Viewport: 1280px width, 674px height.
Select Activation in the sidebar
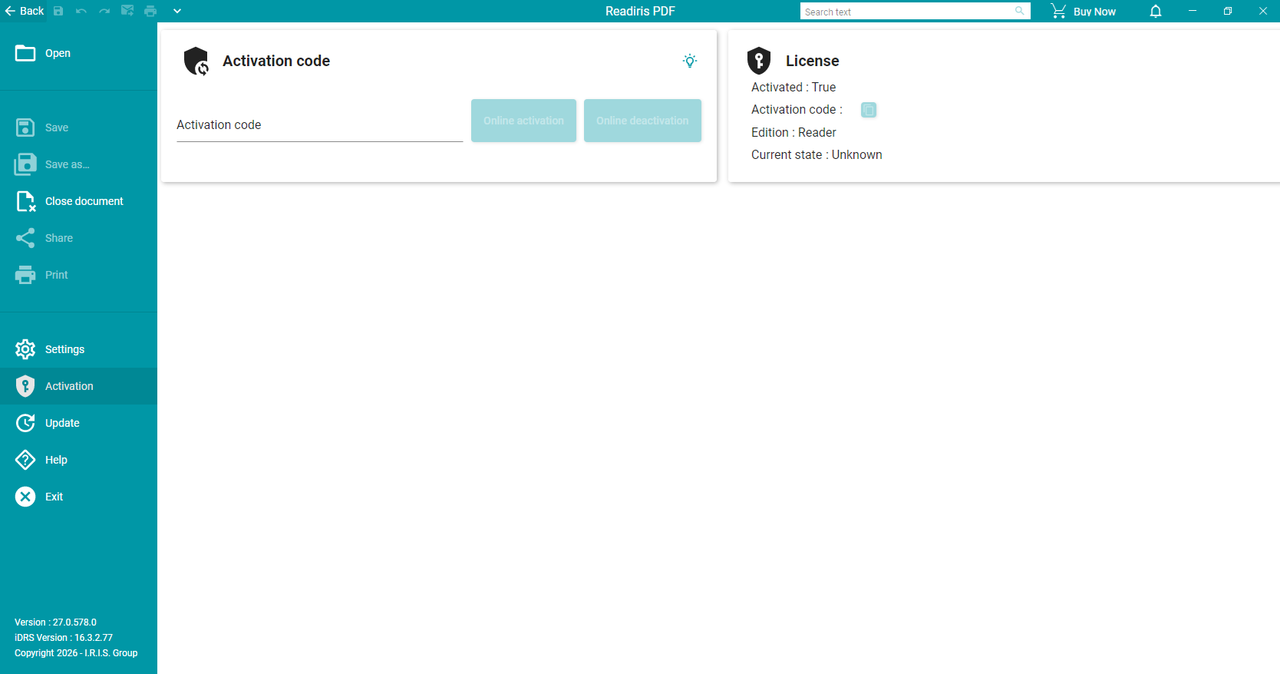(78, 386)
